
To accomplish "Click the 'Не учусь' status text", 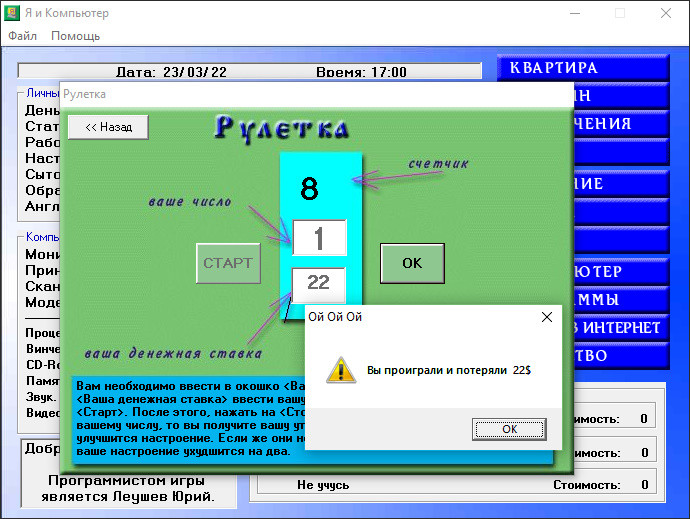I will [323, 485].
